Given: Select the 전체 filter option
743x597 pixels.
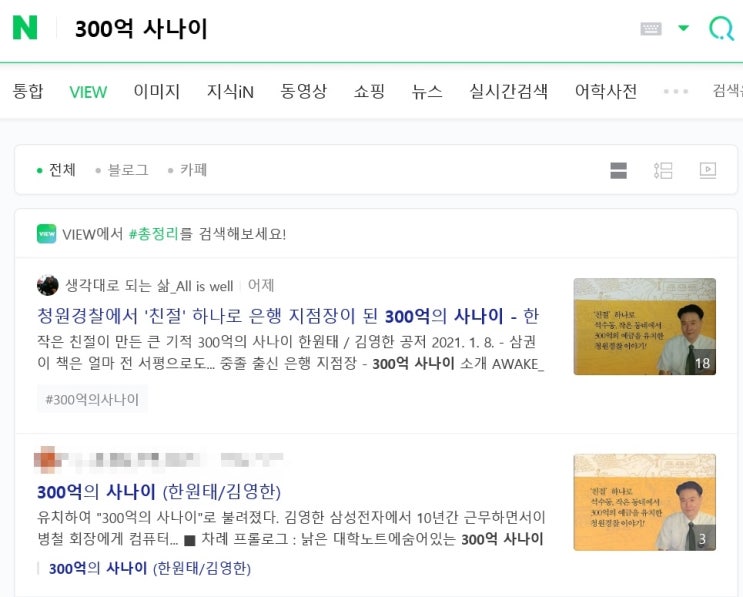Looking at the screenshot, I should point(56,170).
